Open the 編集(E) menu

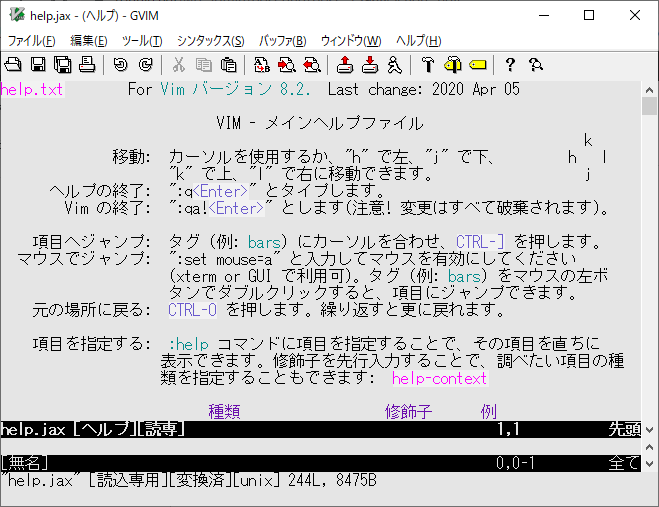coord(89,41)
